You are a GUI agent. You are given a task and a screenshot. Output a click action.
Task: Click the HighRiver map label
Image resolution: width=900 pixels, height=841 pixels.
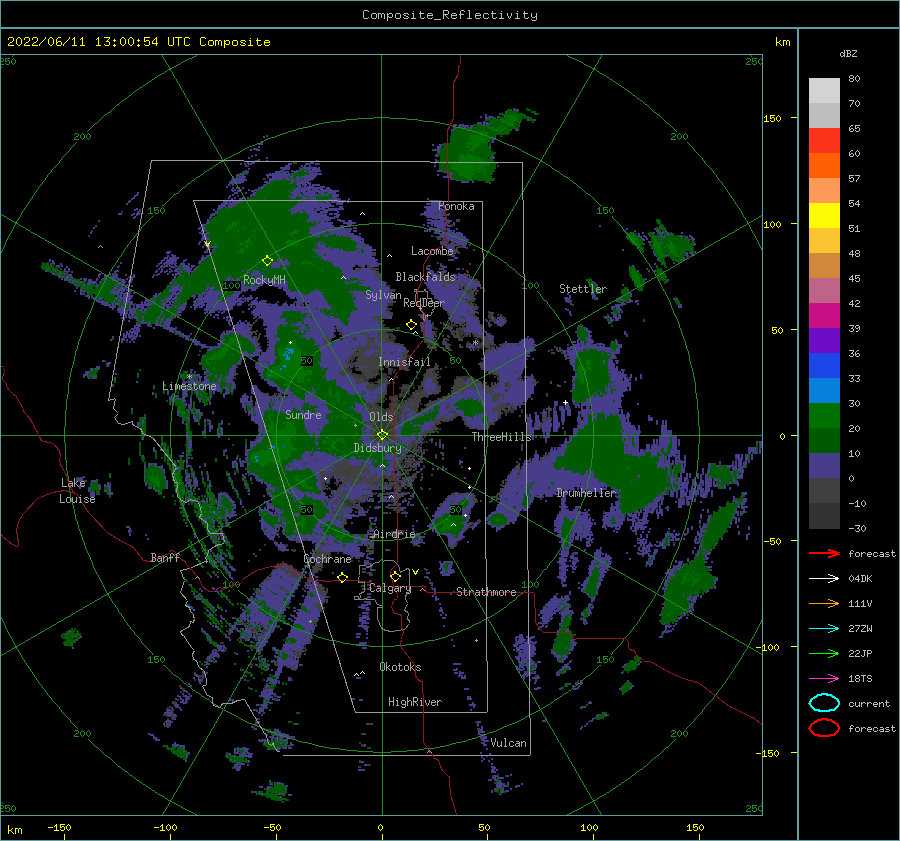point(415,702)
